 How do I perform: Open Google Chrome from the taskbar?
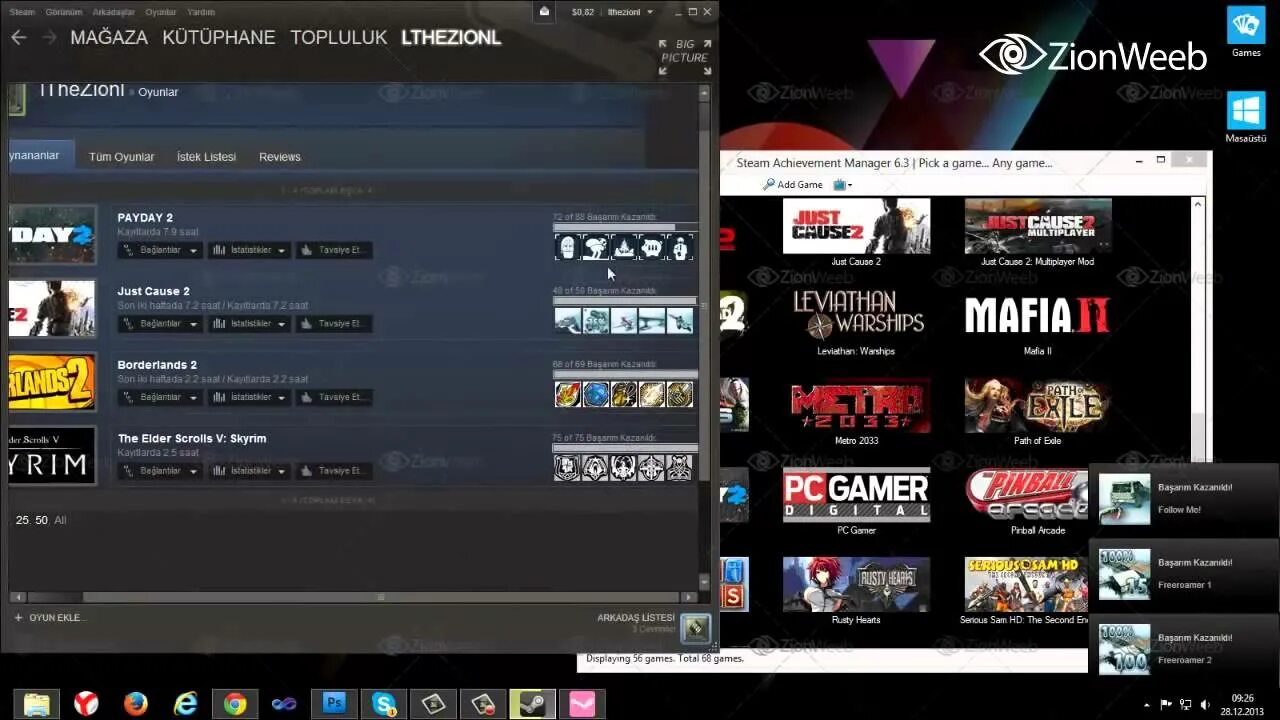235,703
